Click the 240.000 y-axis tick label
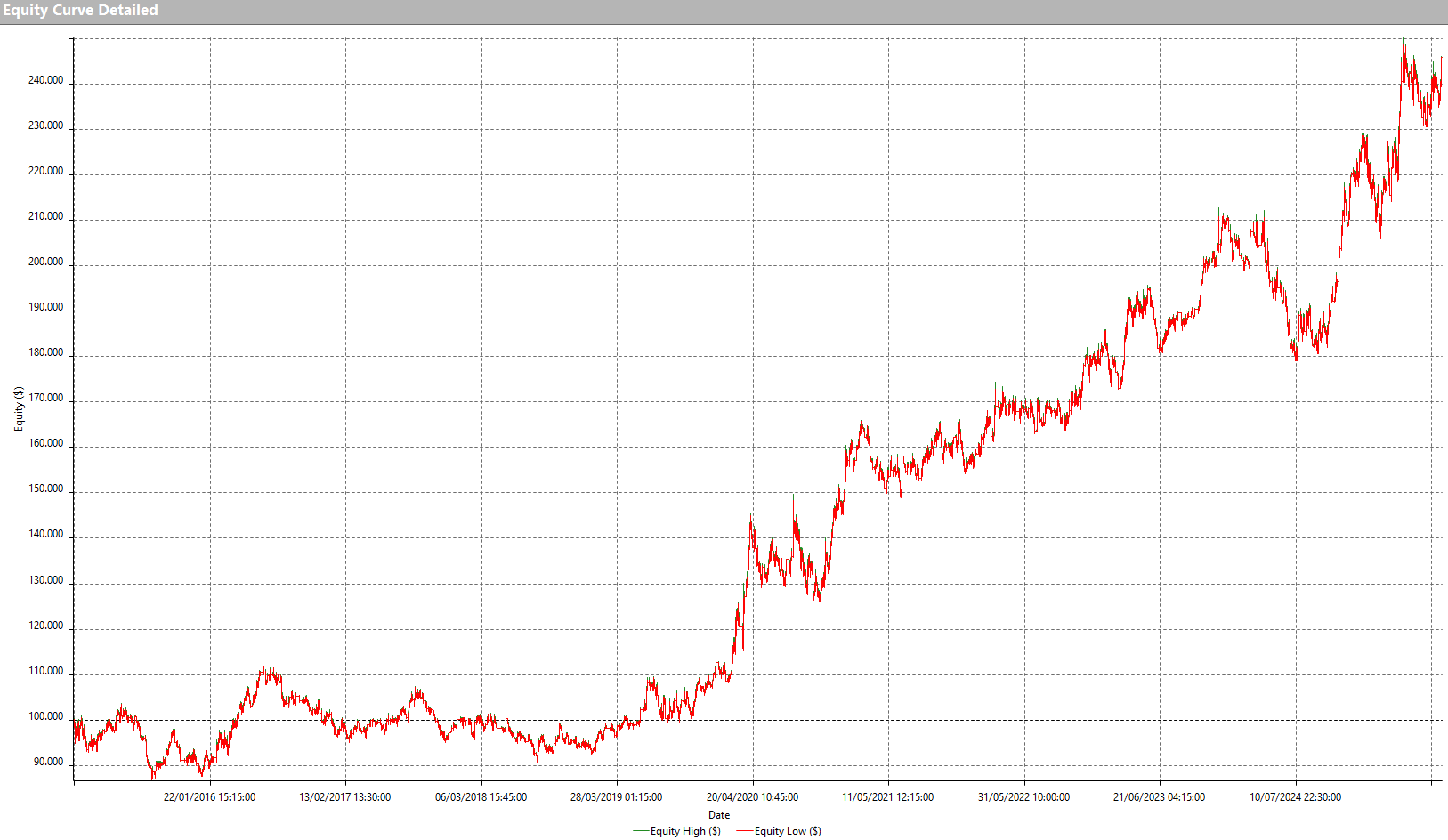The width and height of the screenshot is (1448, 840). click(x=45, y=80)
